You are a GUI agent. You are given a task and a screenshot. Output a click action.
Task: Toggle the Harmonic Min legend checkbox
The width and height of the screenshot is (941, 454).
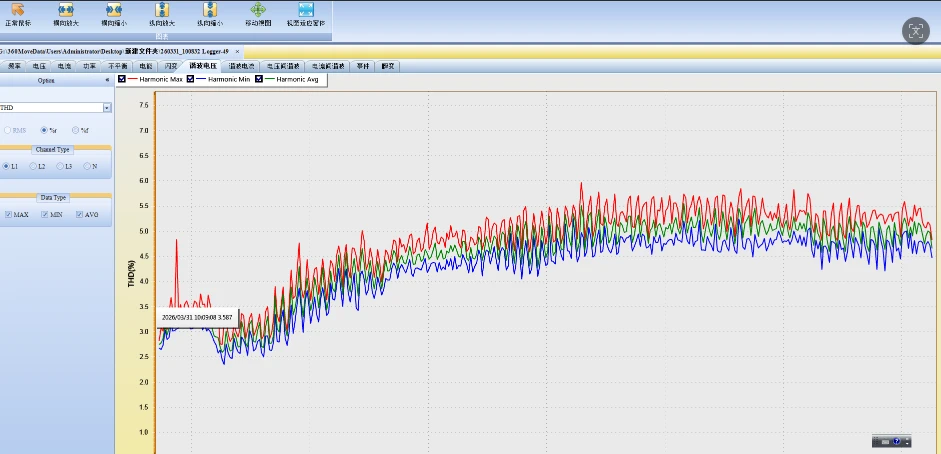coord(191,79)
